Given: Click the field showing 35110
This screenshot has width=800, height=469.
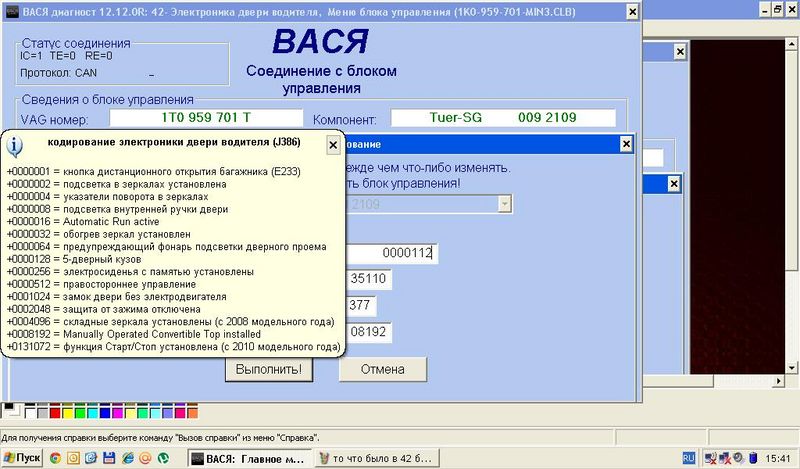Looking at the screenshot, I should pyautogui.click(x=368, y=279).
